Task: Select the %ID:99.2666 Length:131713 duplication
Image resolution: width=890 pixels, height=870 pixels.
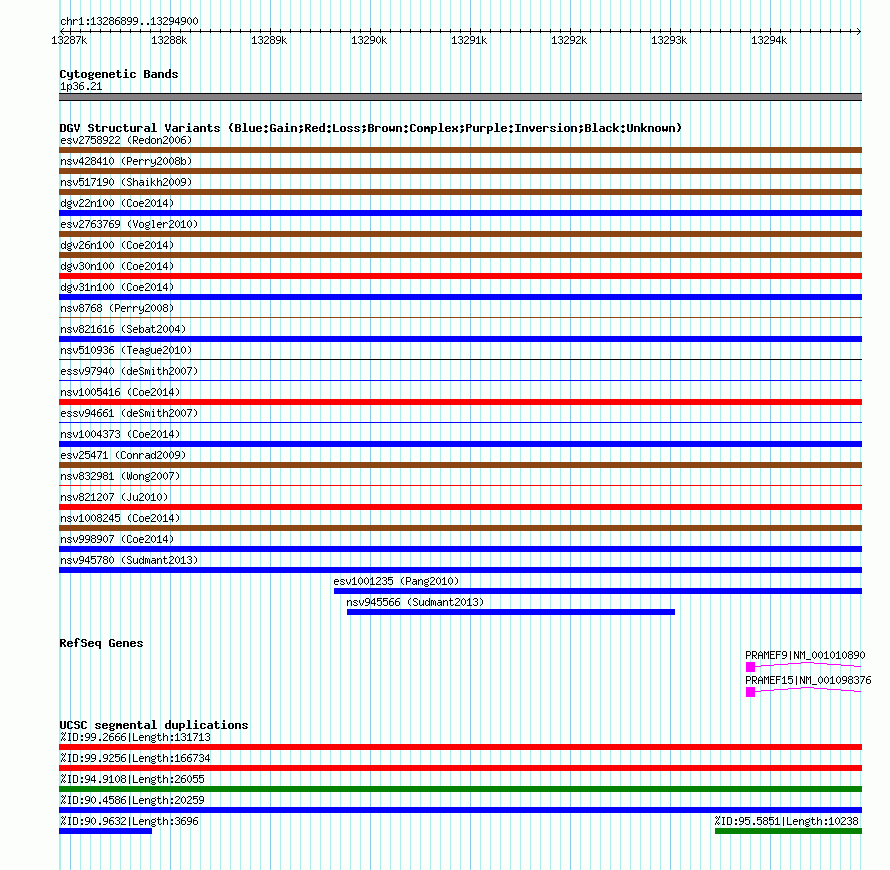Action: [460, 747]
